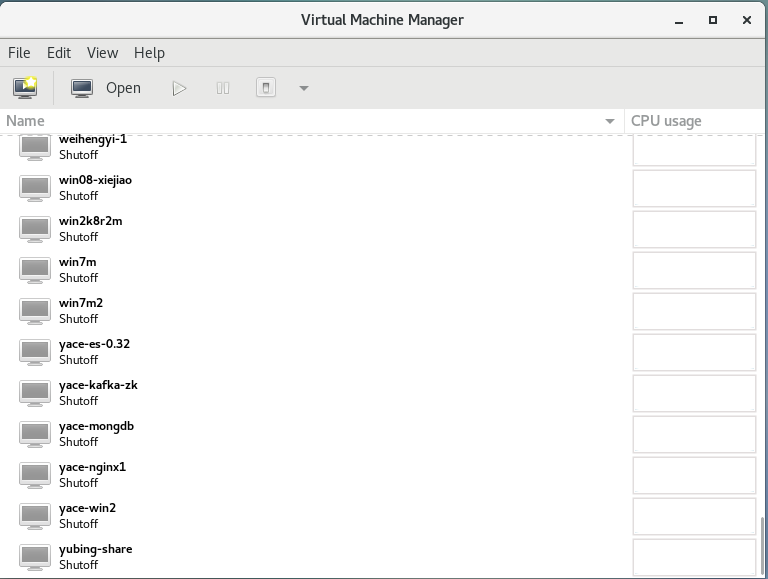Click the Name column sort arrow
768x579 pixels.
(610, 121)
